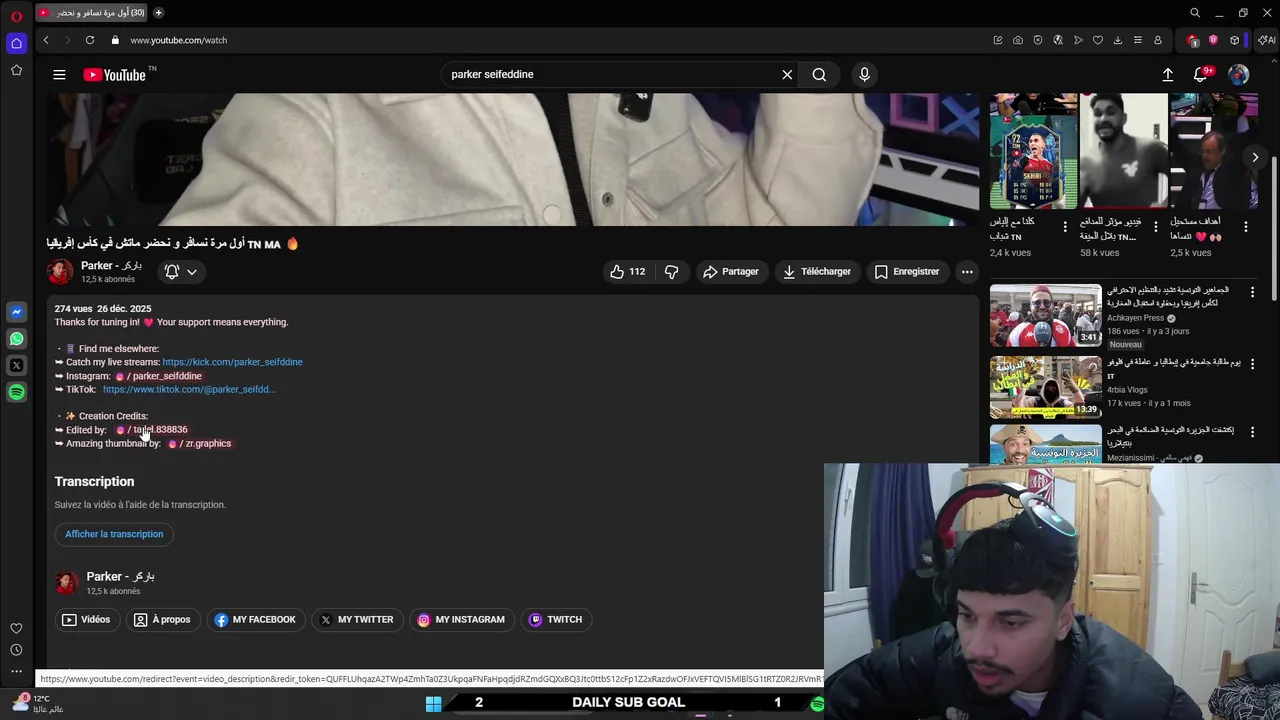The image size is (1280, 720).
Task: Open Instagram parker_seifddine link
Action: pyautogui.click(x=159, y=376)
